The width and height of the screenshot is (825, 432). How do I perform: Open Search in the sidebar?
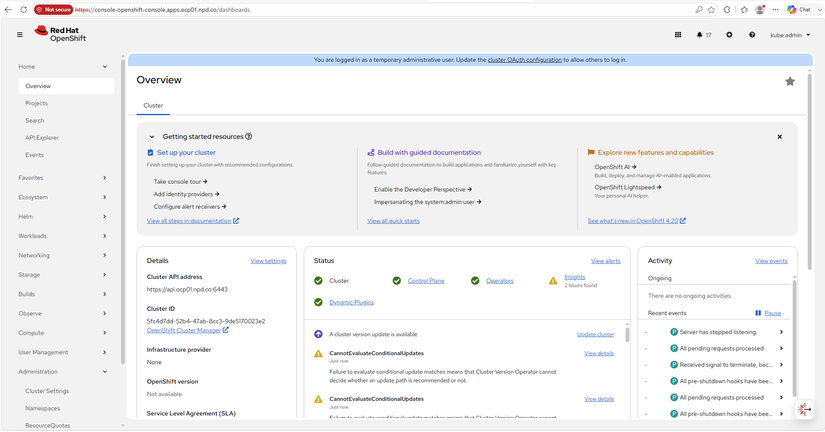[35, 120]
